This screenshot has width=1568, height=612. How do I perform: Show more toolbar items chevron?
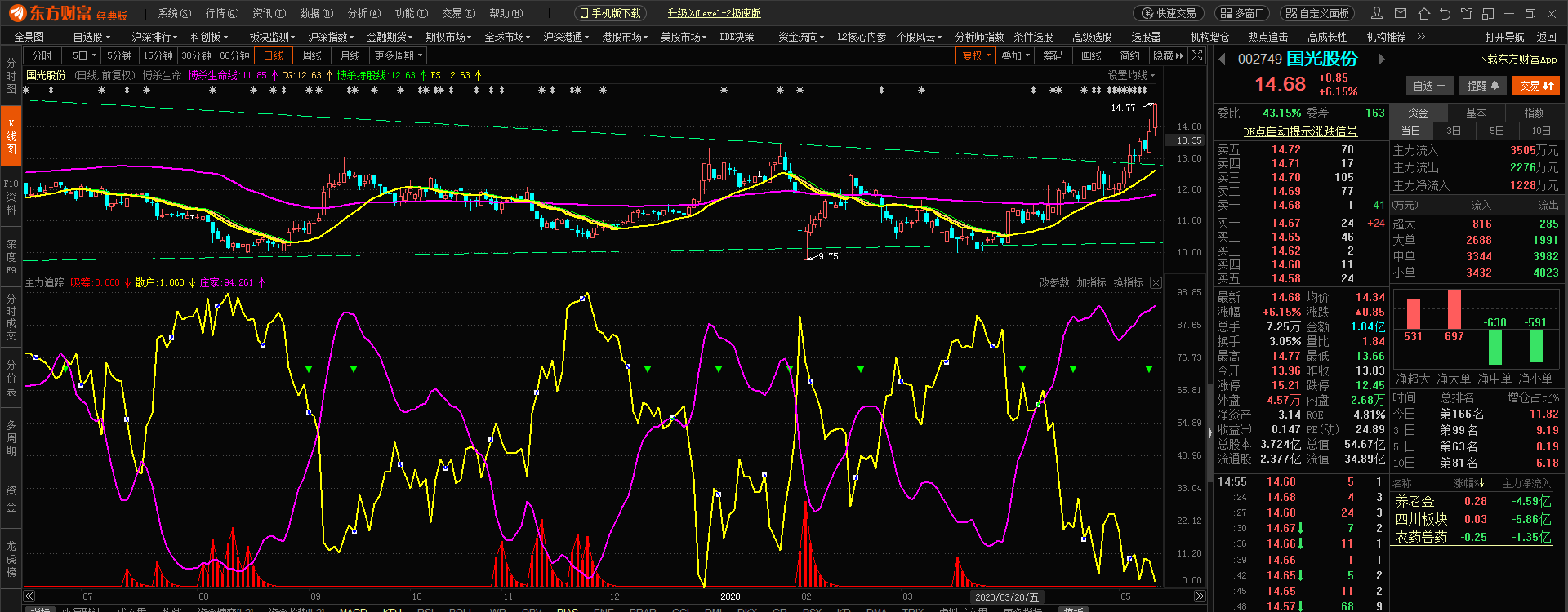pyautogui.click(x=1421, y=37)
